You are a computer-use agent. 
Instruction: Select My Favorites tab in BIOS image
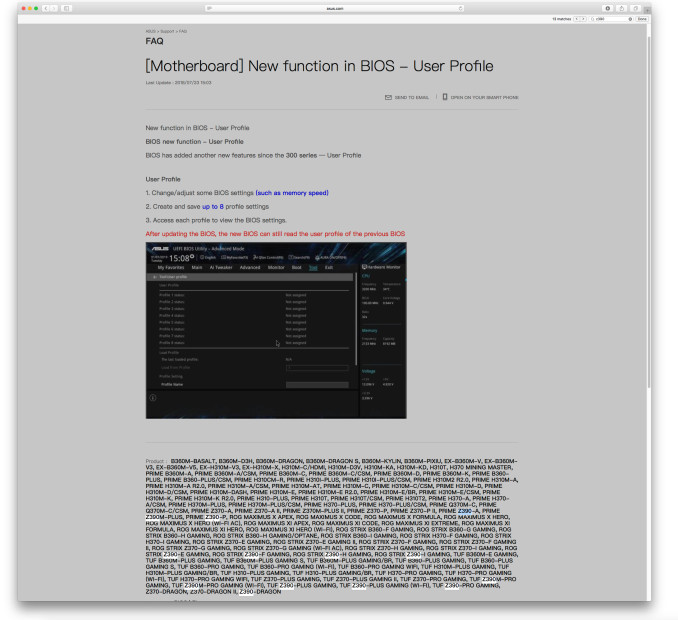click(171, 268)
